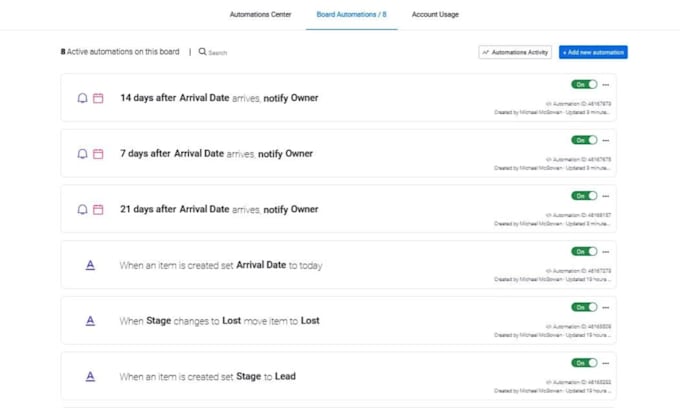Click the icon beside 'set Stage to Lead' automation

pos(90,376)
